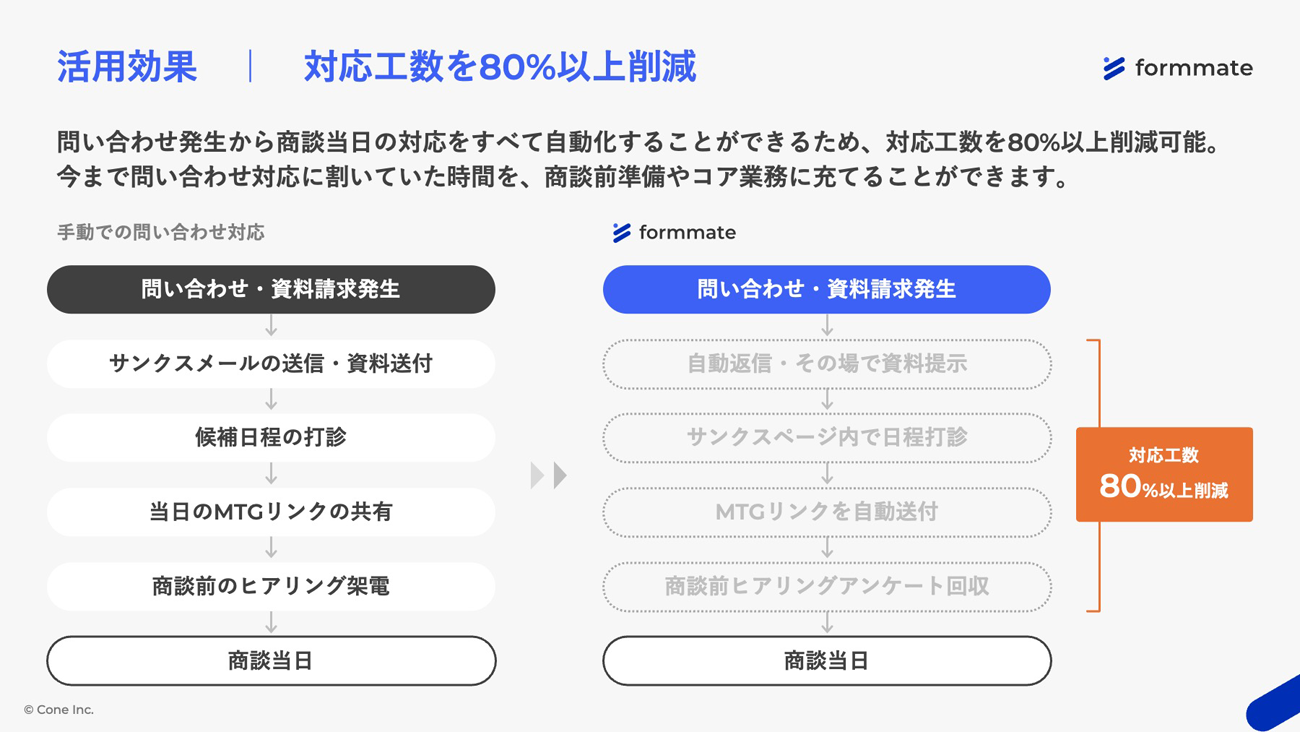The width and height of the screenshot is (1300, 732).
Task: Click the formmate logo icon top right
Action: pos(1114,68)
